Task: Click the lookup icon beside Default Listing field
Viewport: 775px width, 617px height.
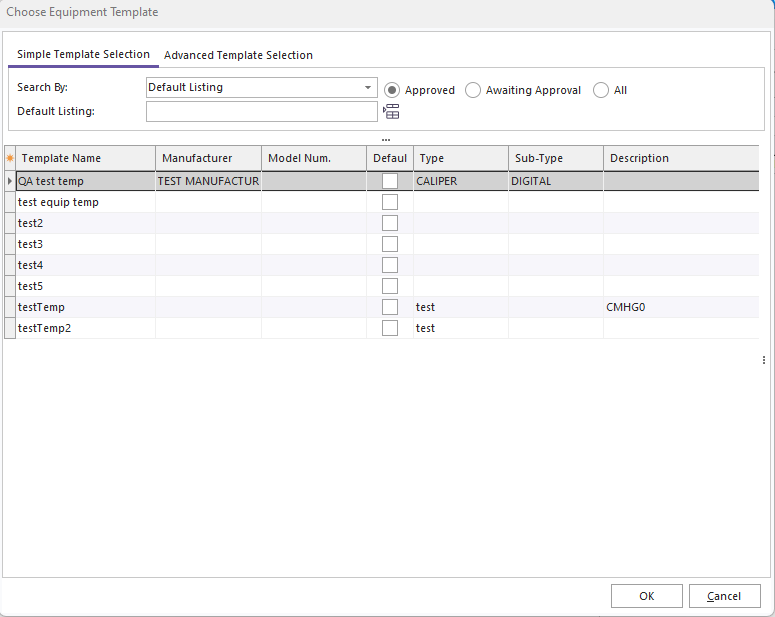Action: point(391,111)
